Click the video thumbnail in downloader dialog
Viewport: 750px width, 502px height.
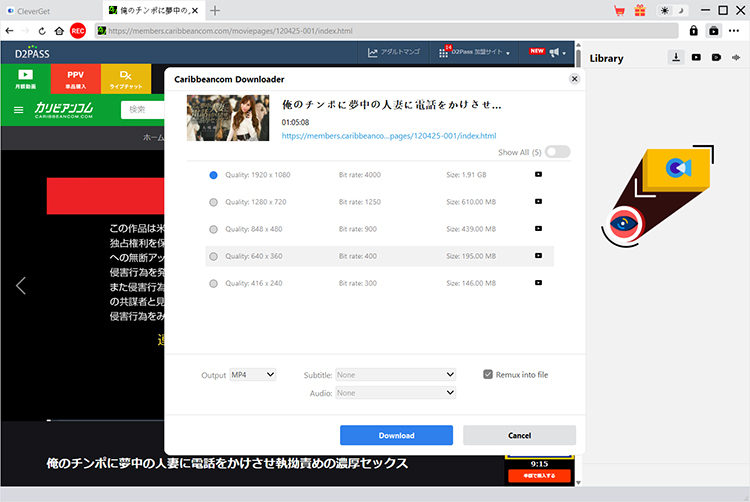click(x=228, y=118)
